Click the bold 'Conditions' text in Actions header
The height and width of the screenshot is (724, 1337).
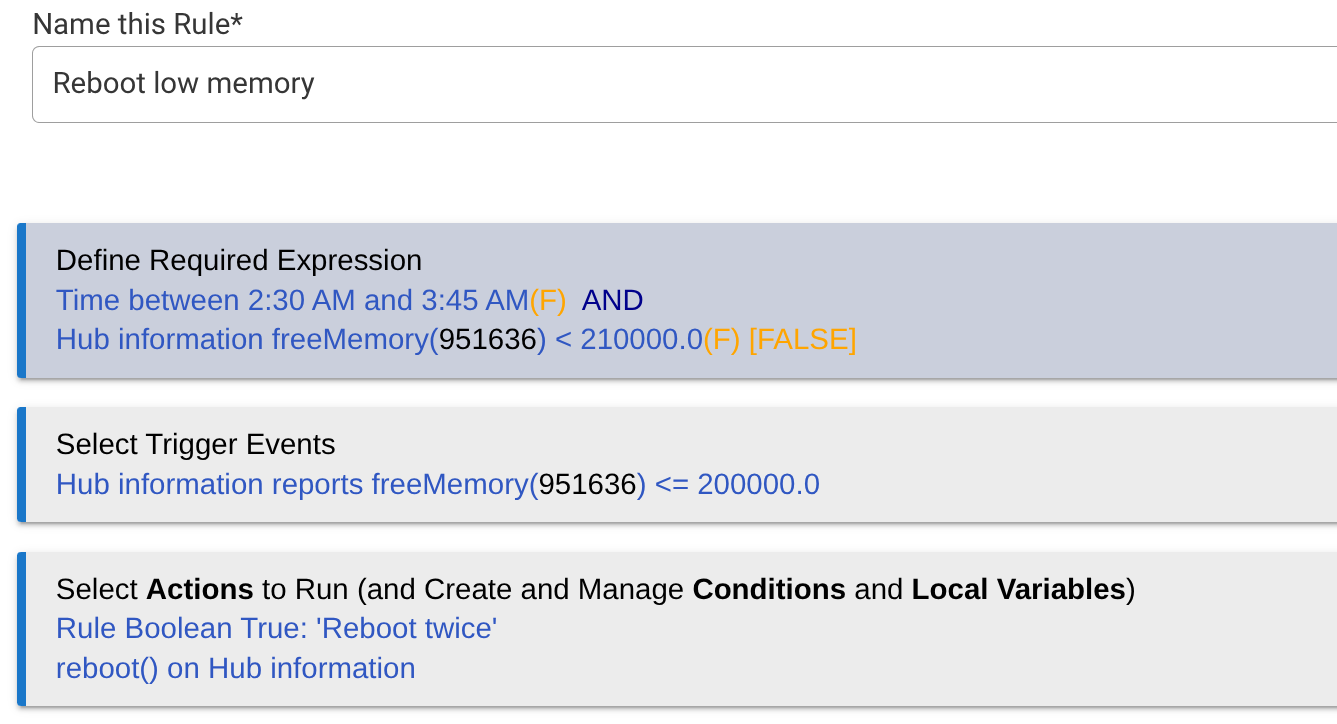pos(769,590)
